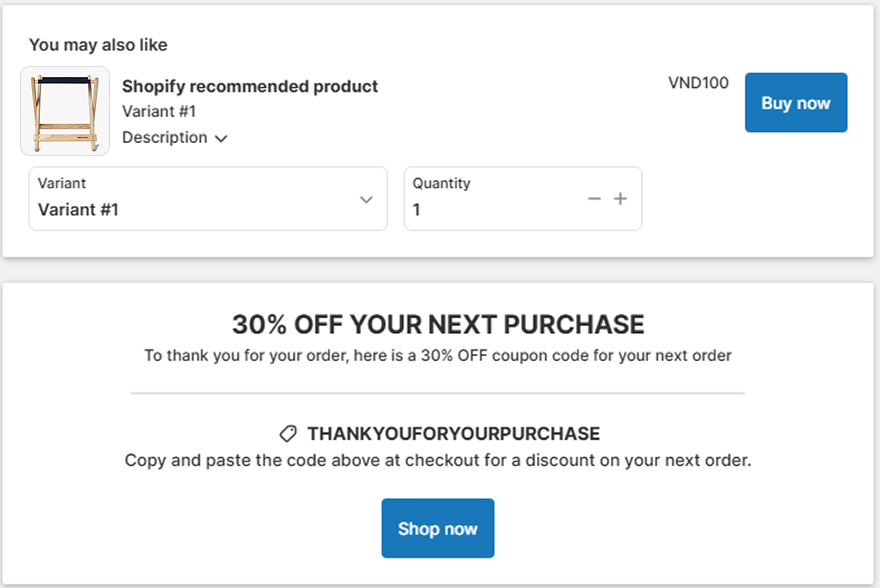Click the Variant dropdown chevron arrow
Viewport: 880px width, 588px height.
(366, 199)
